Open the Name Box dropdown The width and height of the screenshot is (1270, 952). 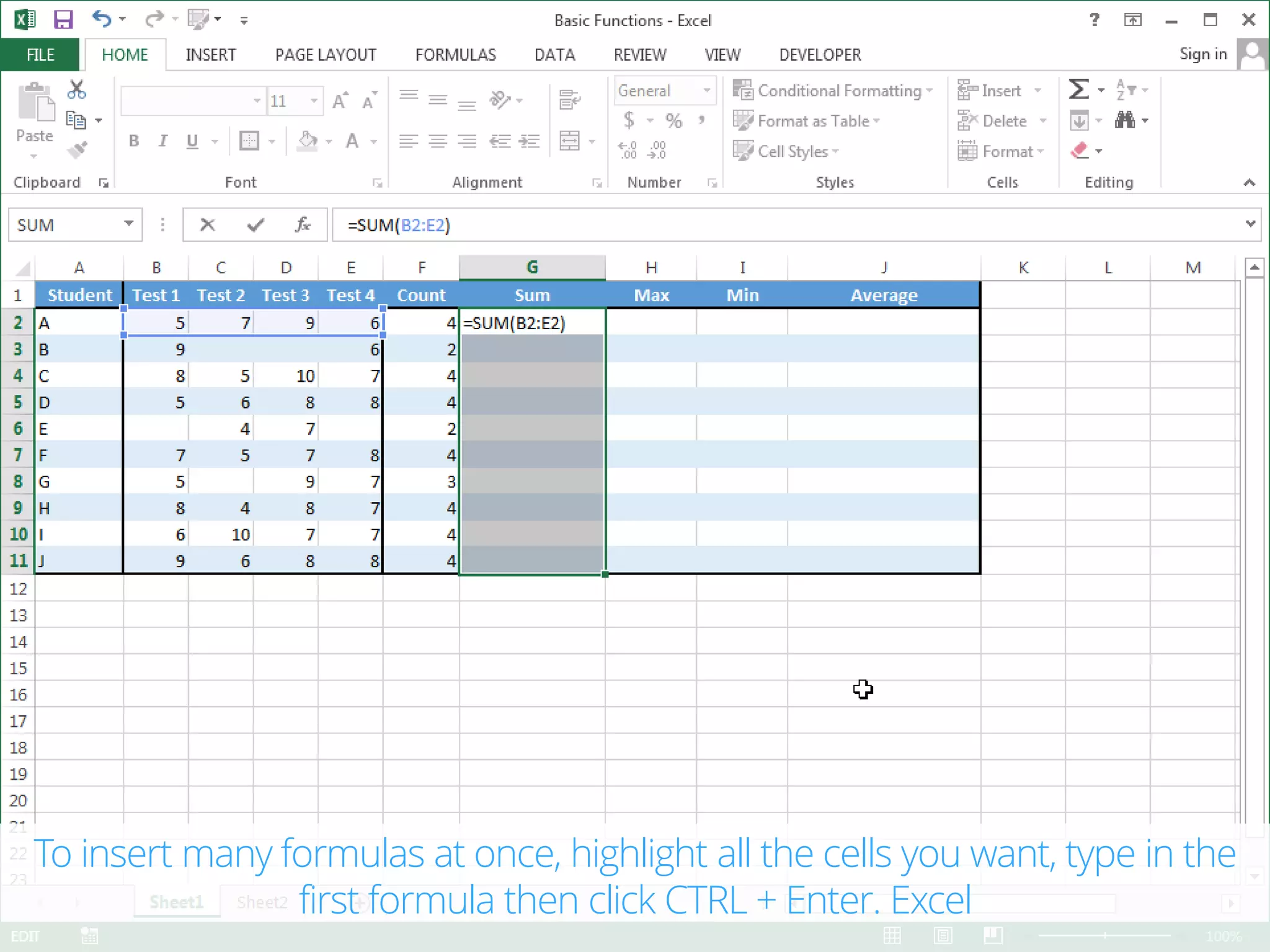pyautogui.click(x=128, y=224)
